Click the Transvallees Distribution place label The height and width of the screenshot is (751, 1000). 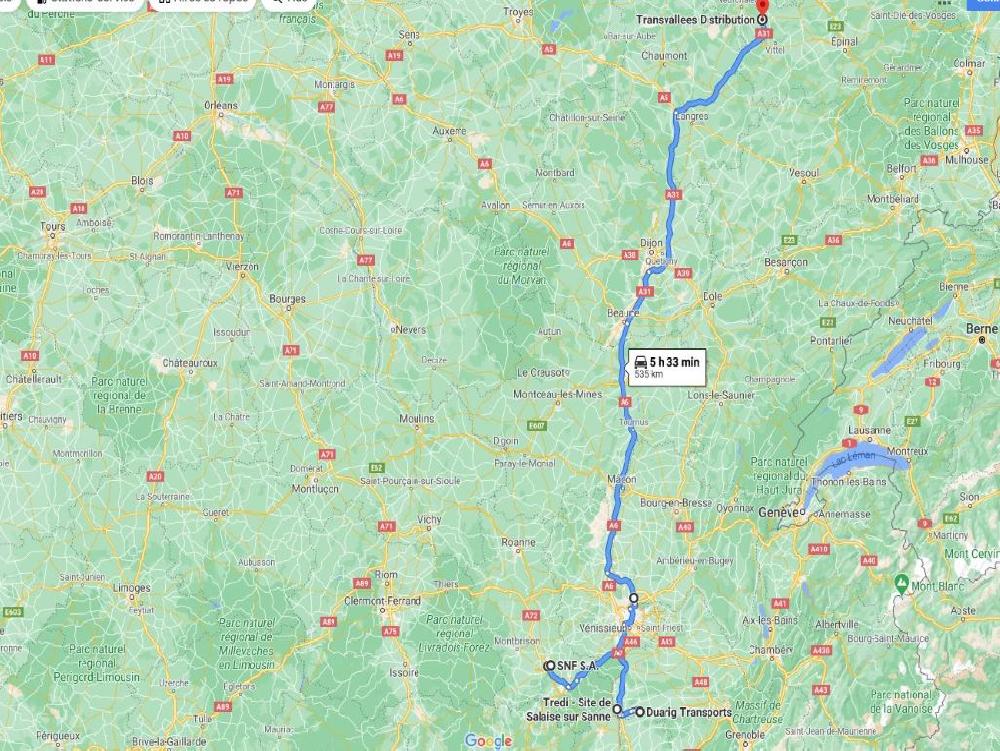(x=695, y=20)
